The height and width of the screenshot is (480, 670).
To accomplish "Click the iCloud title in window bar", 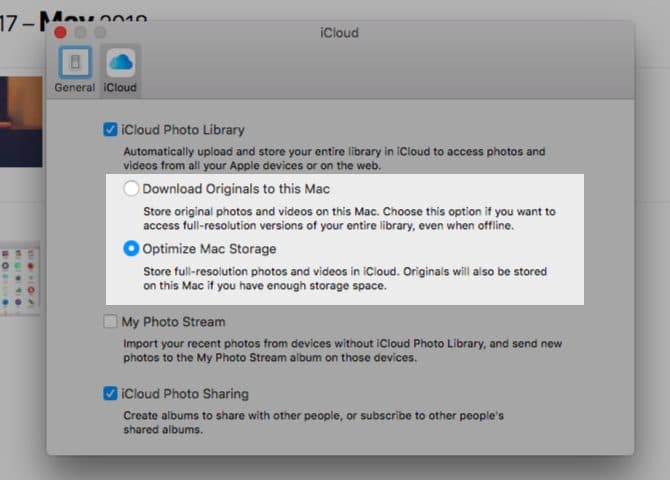I will tap(339, 33).
